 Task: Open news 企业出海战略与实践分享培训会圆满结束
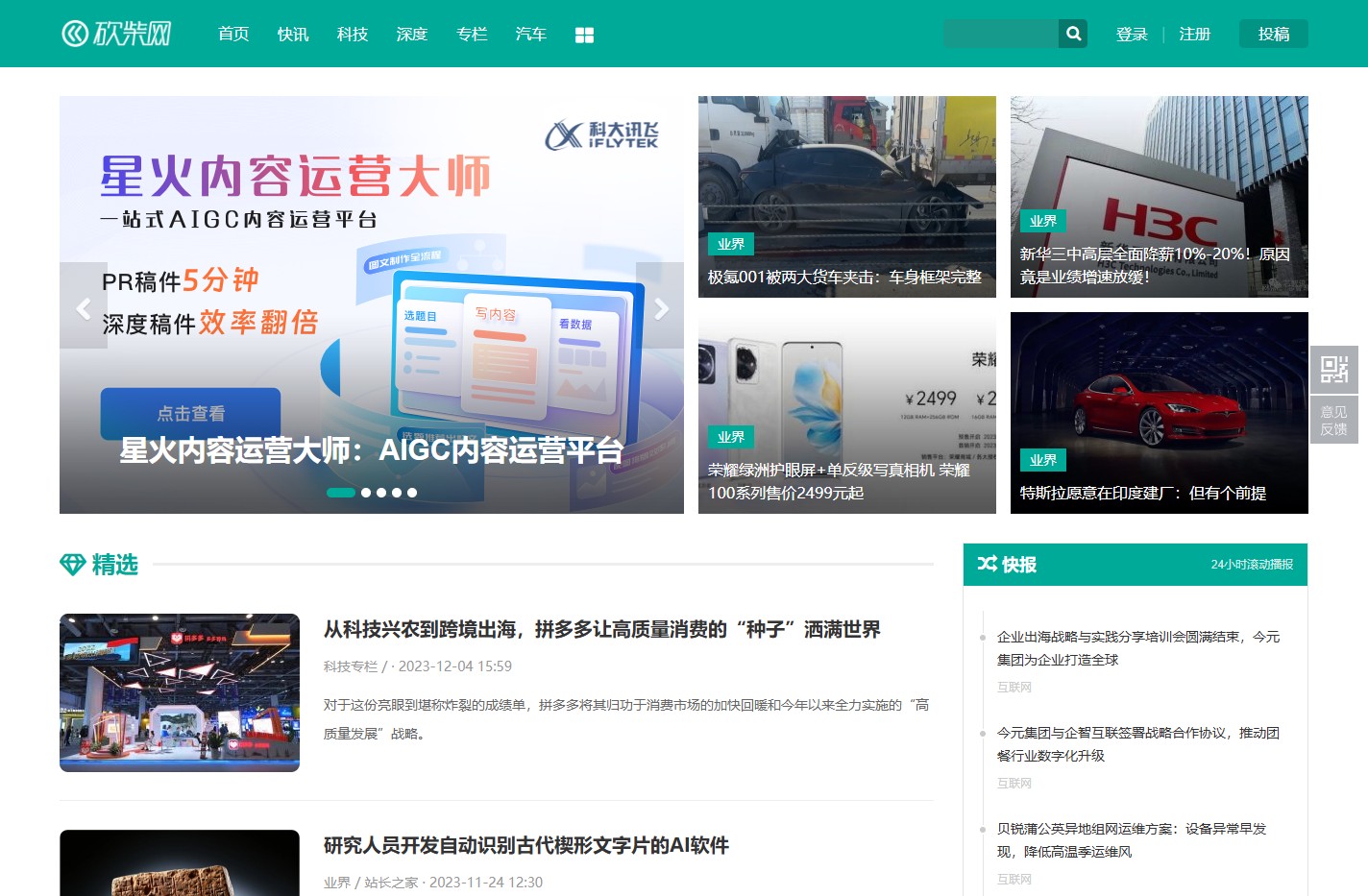pos(1138,648)
